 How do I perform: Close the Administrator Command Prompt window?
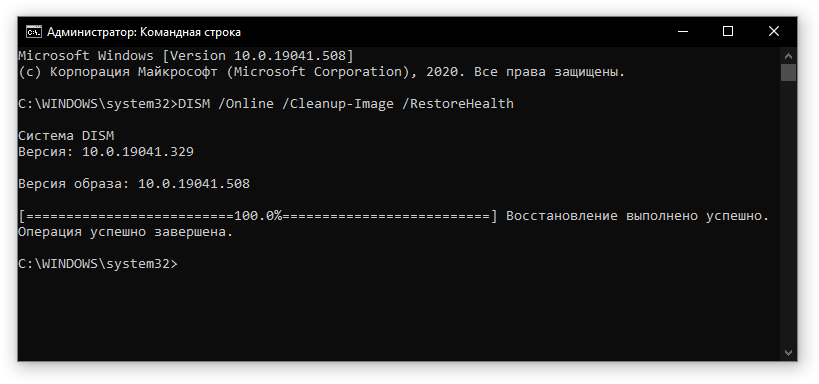[774, 32]
